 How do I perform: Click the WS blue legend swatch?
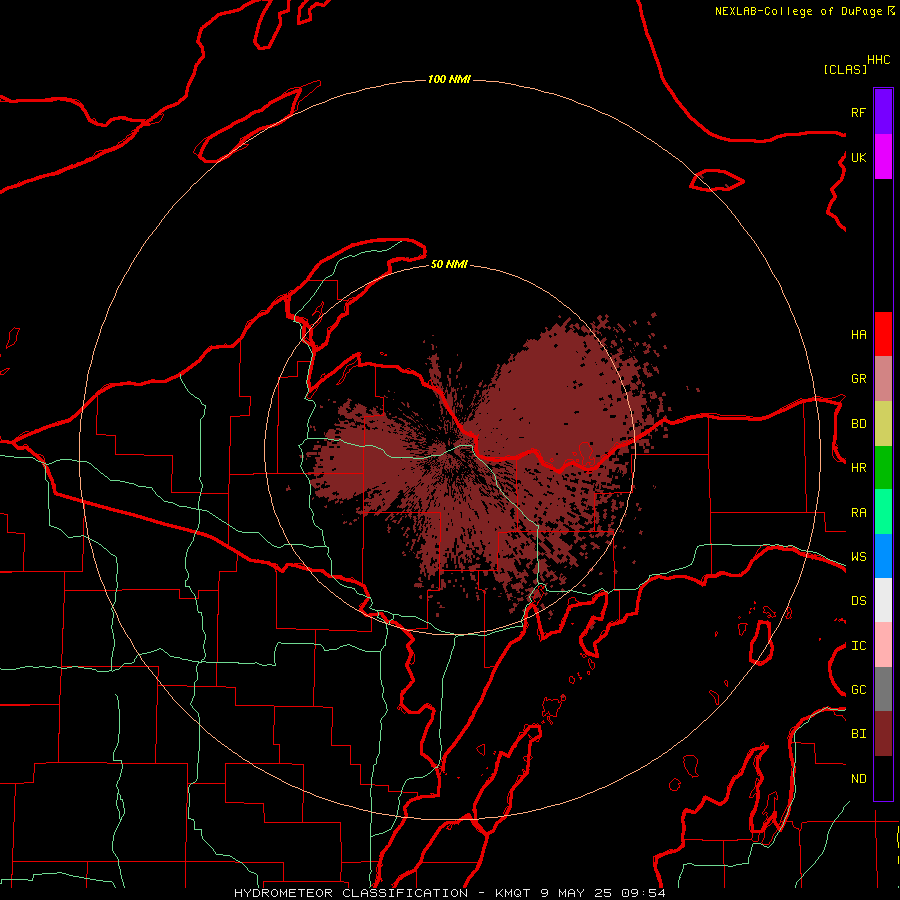coord(883,556)
